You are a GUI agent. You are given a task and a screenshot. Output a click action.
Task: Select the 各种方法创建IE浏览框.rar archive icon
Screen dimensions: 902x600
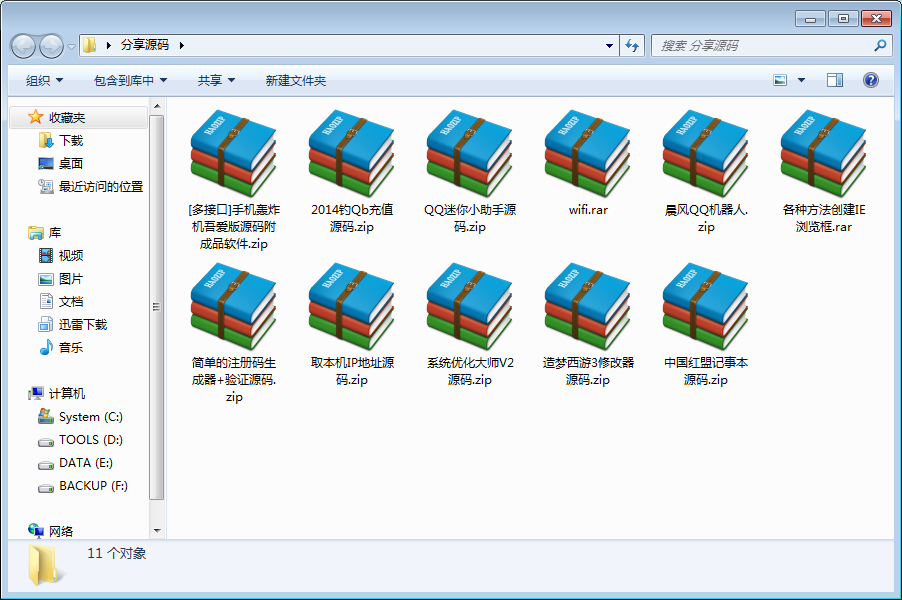point(824,153)
